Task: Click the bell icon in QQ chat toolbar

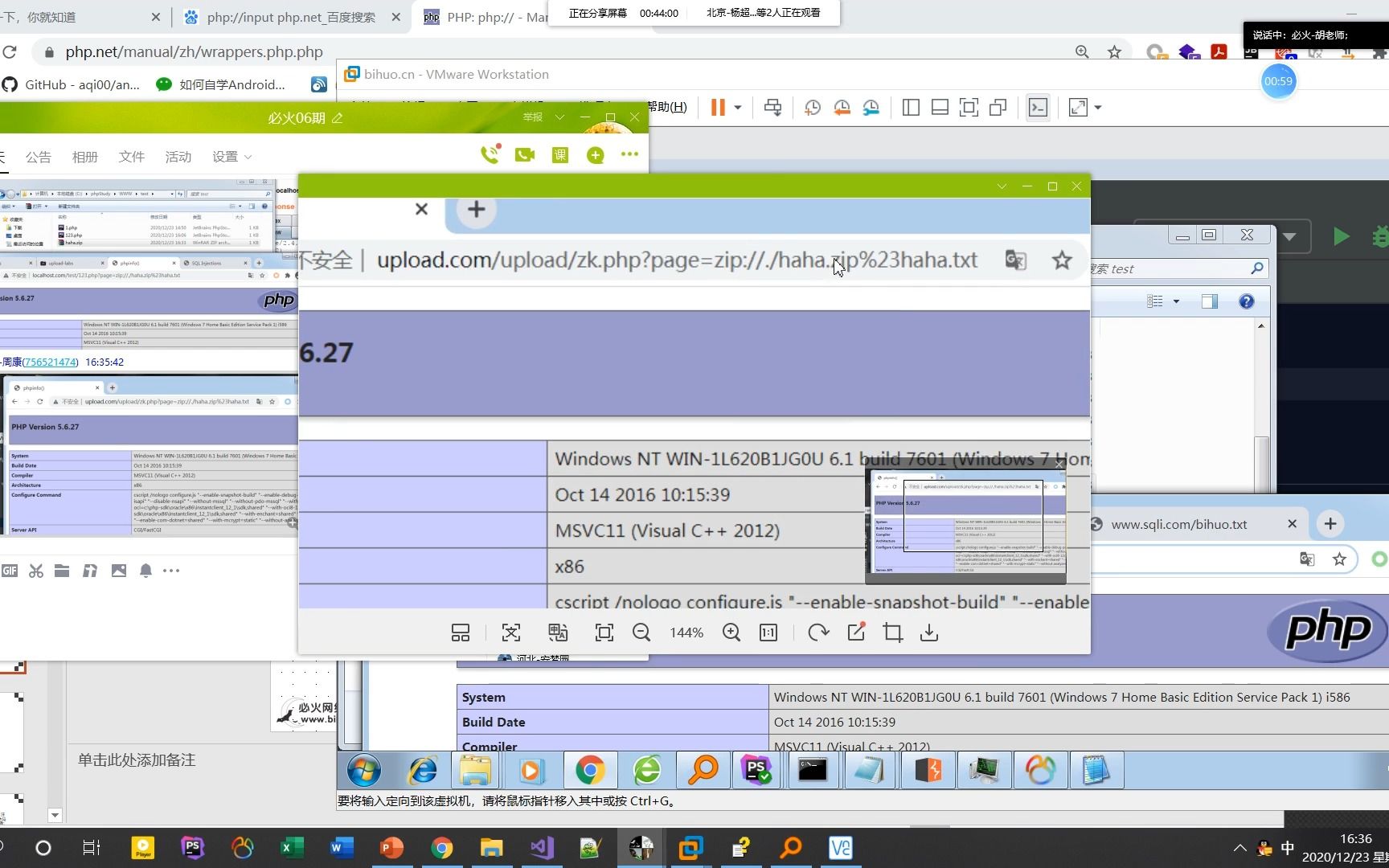Action: point(145,571)
